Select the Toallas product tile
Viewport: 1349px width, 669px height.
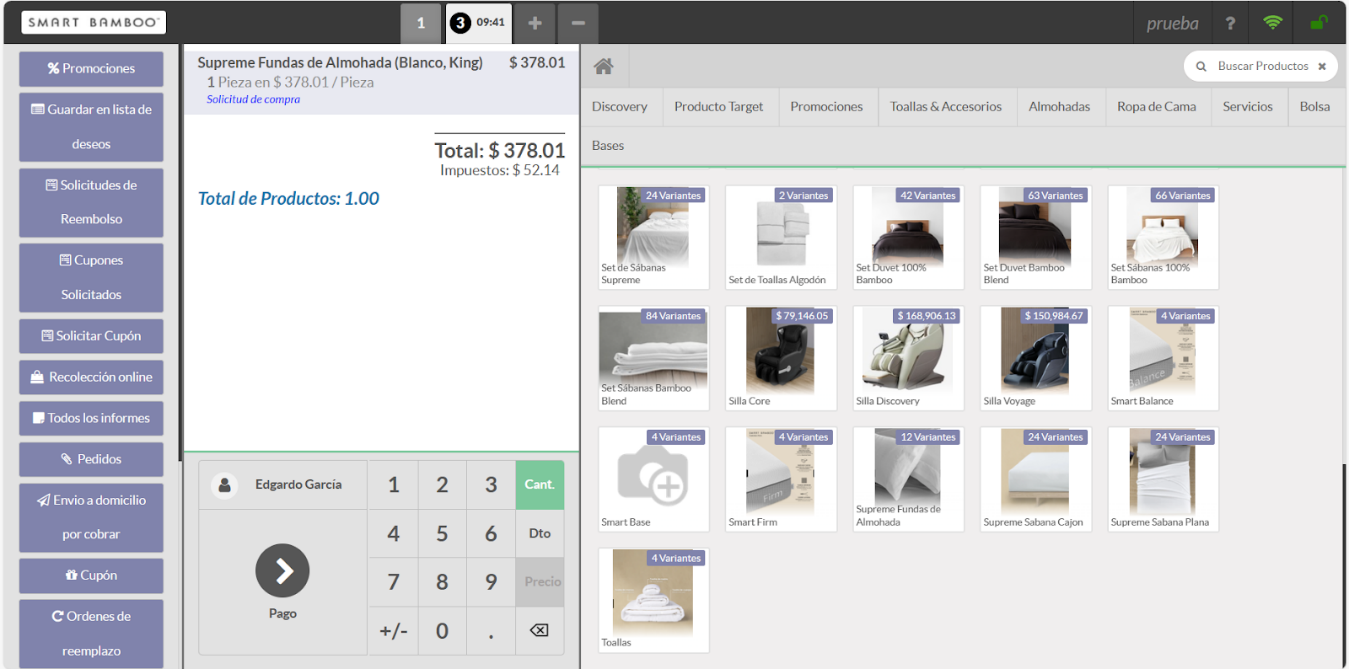coord(654,600)
